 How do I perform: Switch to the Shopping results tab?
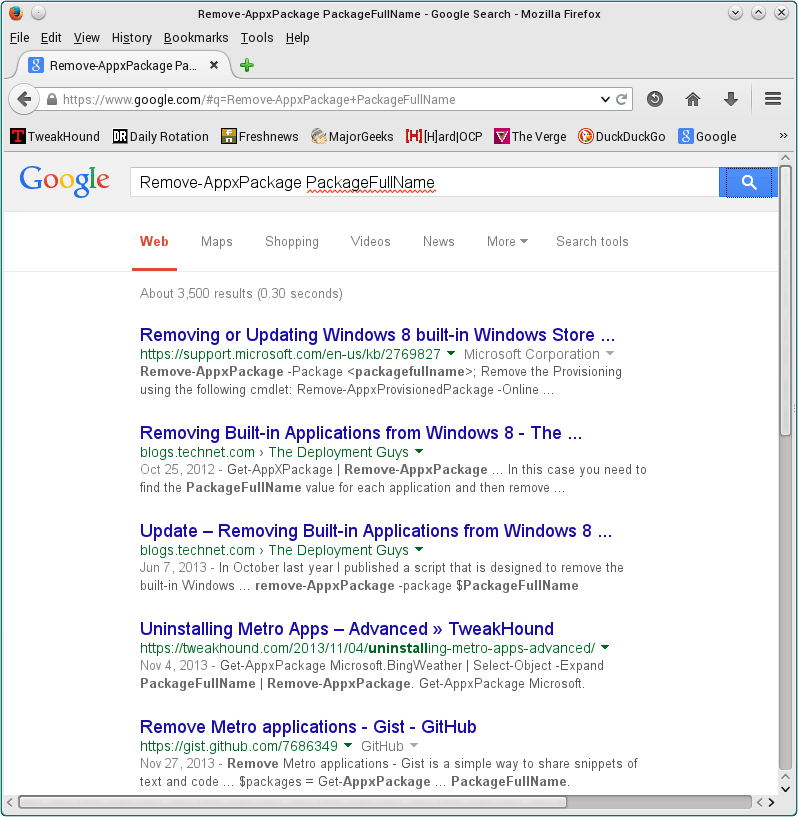(x=292, y=241)
